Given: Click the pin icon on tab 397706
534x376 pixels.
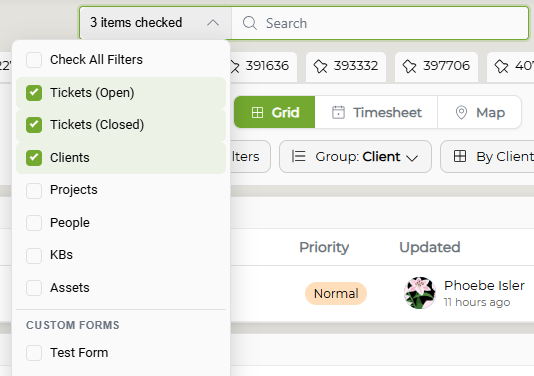Looking at the screenshot, I should click(409, 66).
